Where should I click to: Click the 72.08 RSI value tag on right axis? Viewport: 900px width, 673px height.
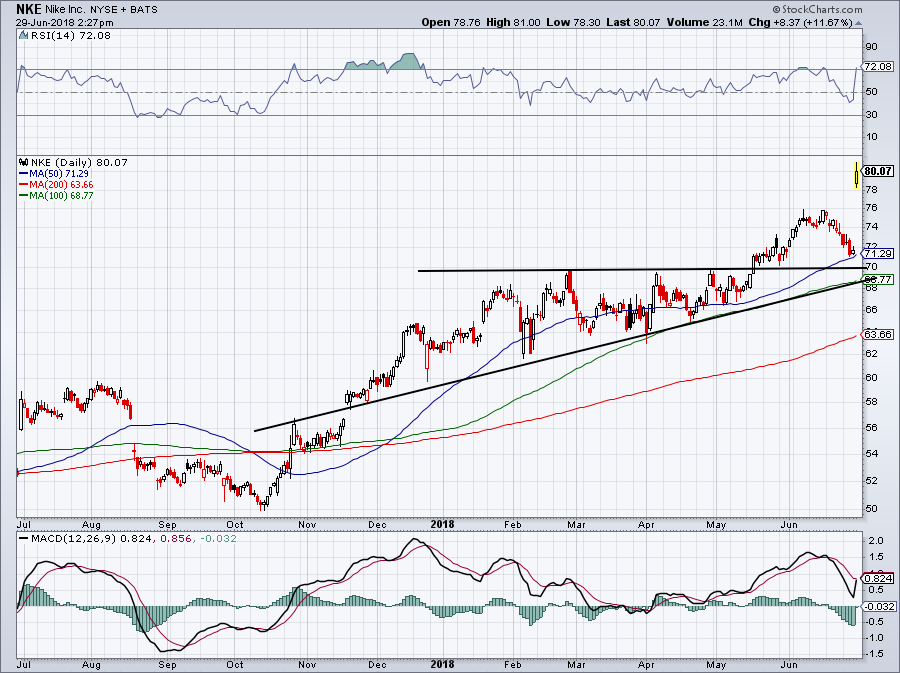(x=879, y=67)
